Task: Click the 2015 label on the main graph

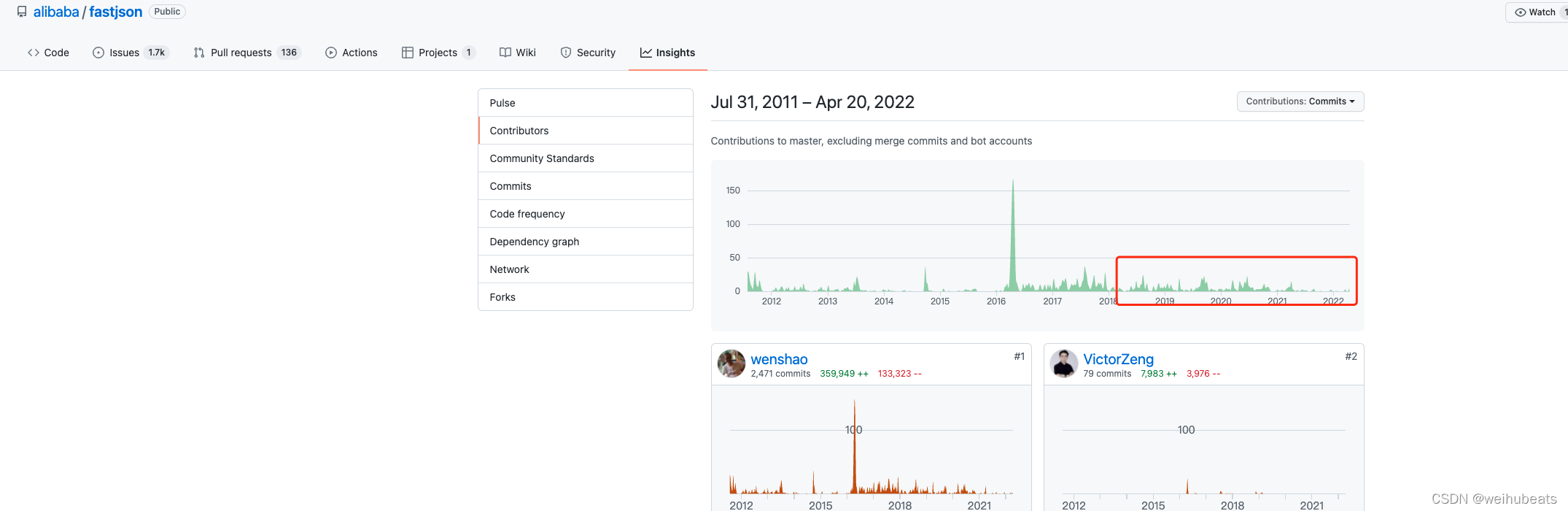Action: point(940,301)
